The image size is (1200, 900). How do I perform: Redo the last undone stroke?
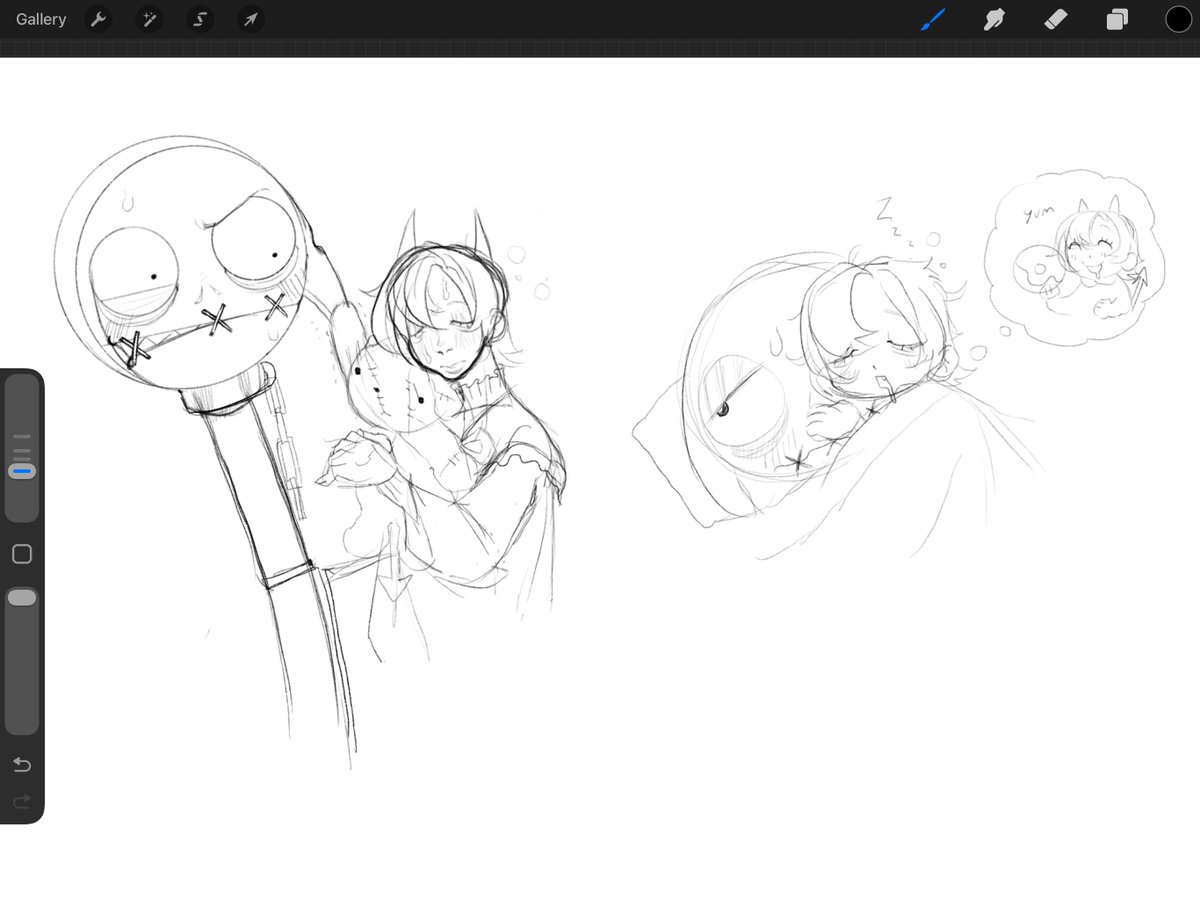tap(22, 801)
